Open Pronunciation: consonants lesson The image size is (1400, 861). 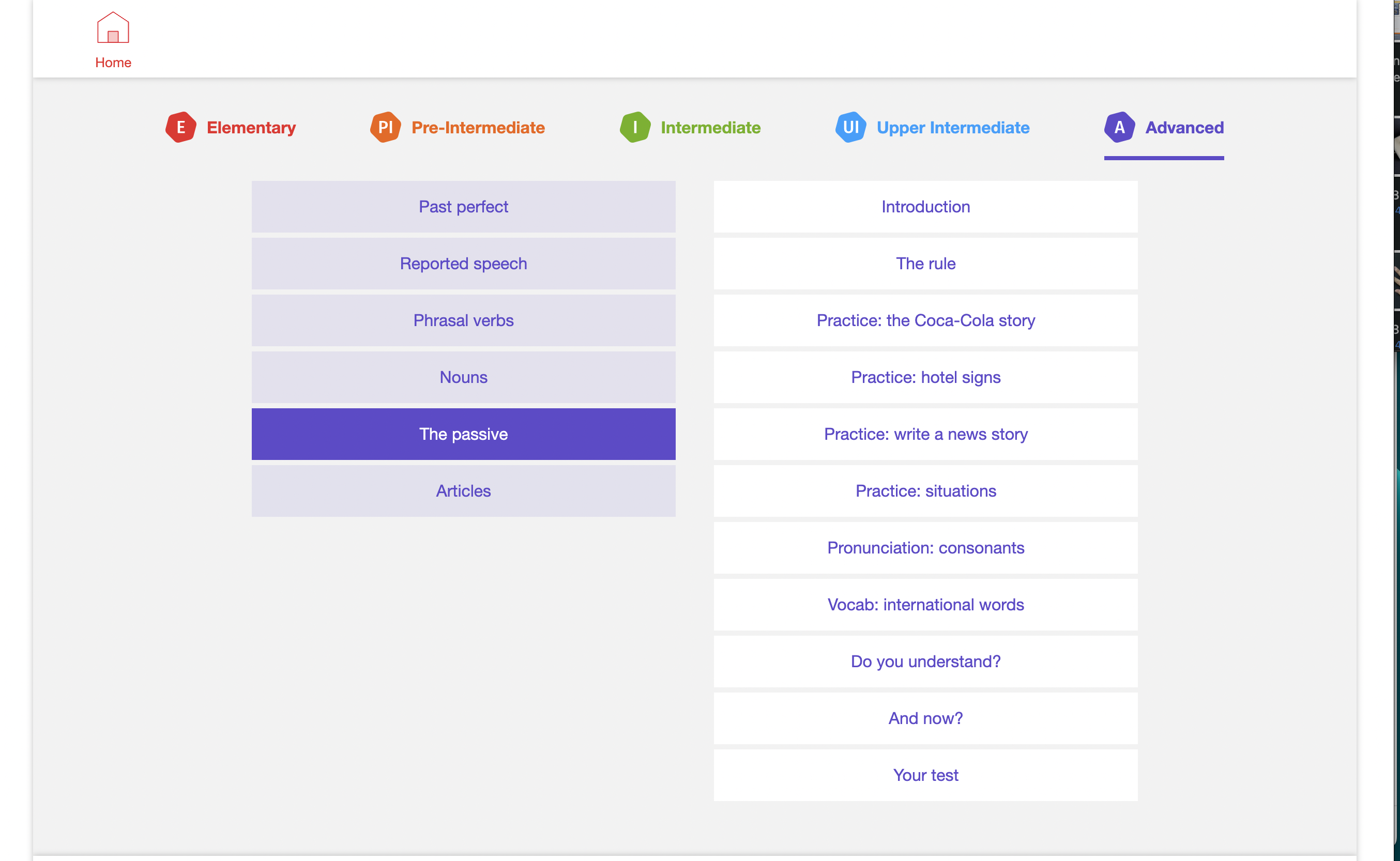[x=925, y=548]
